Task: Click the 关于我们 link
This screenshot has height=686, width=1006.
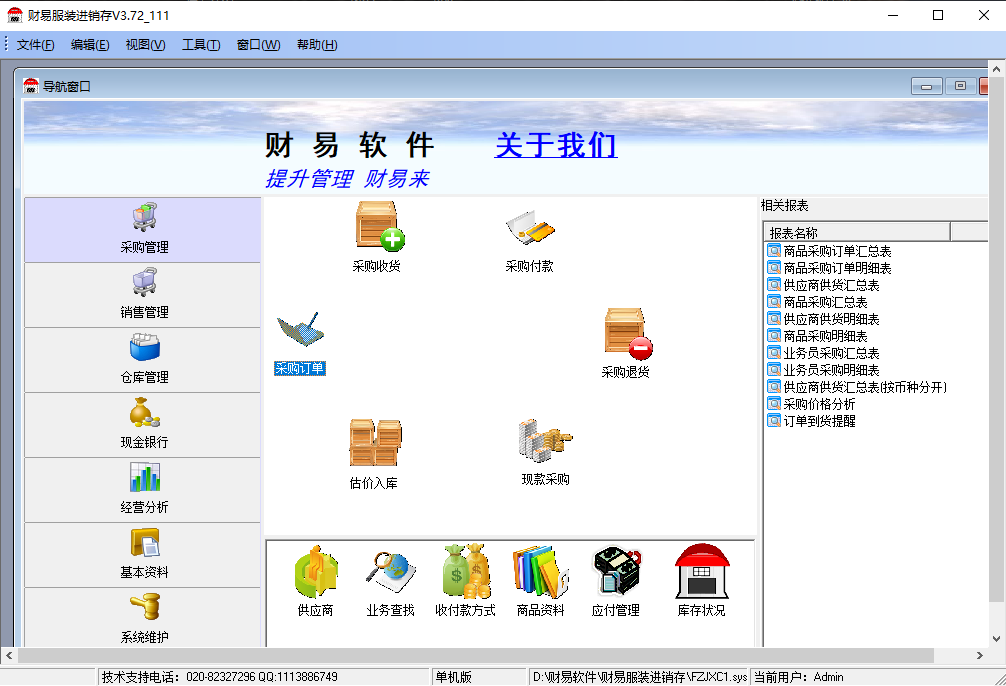Action: point(555,146)
